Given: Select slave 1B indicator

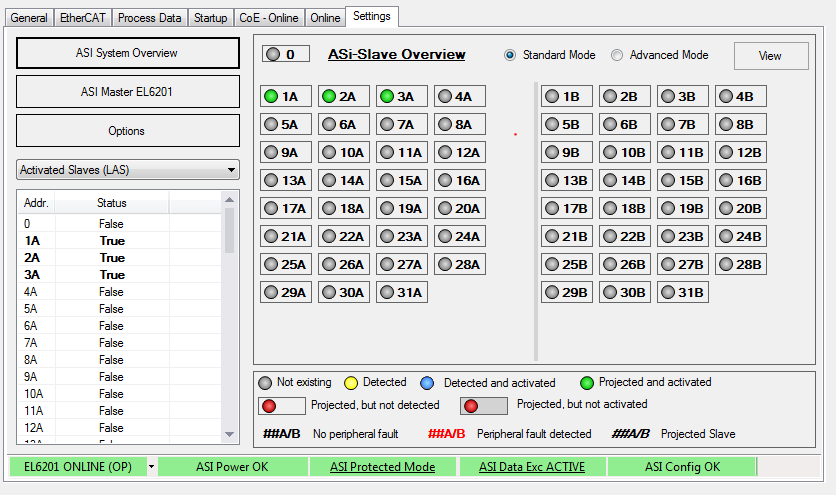Looking at the screenshot, I should (566, 97).
